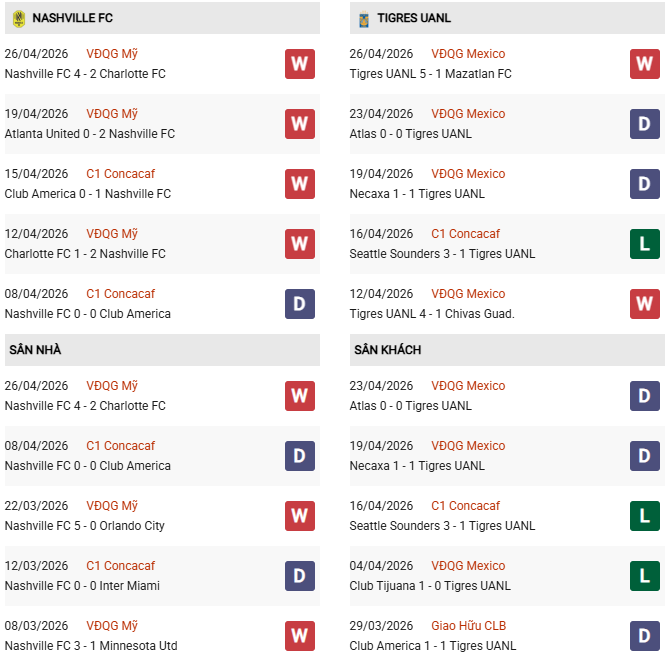Open Nashville FC 3 - 1 Minnesota Utd match
The width and height of the screenshot is (666, 660).
pos(91,646)
